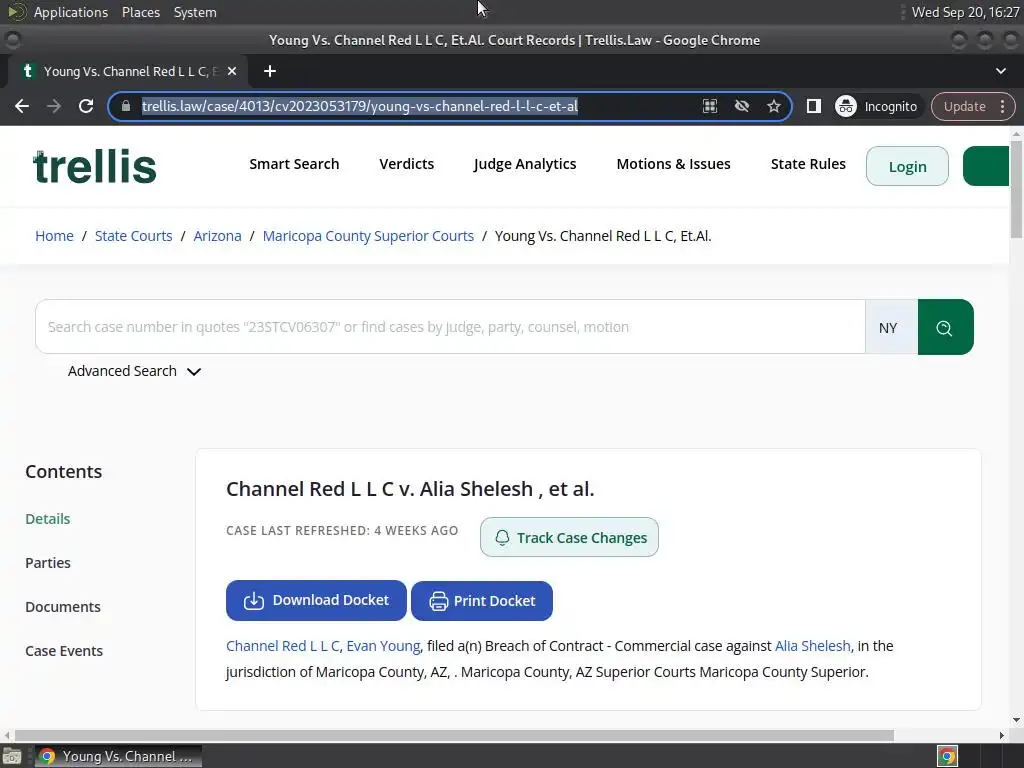Click the bell icon in Track Case Changes
Image resolution: width=1024 pixels, height=768 pixels.
[x=502, y=537]
